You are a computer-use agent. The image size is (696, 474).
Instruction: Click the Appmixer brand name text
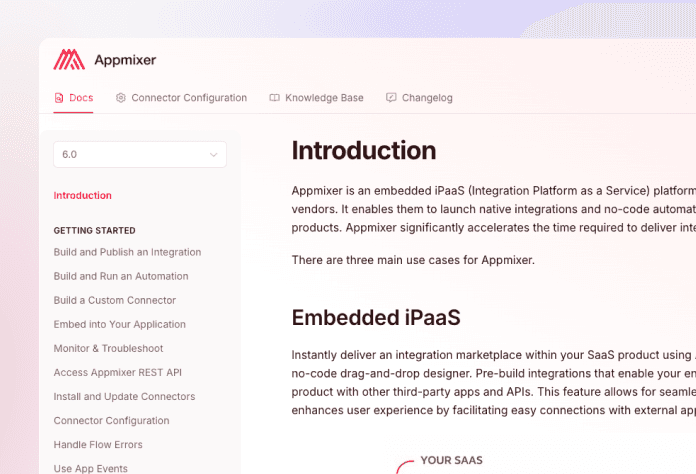pos(125,60)
